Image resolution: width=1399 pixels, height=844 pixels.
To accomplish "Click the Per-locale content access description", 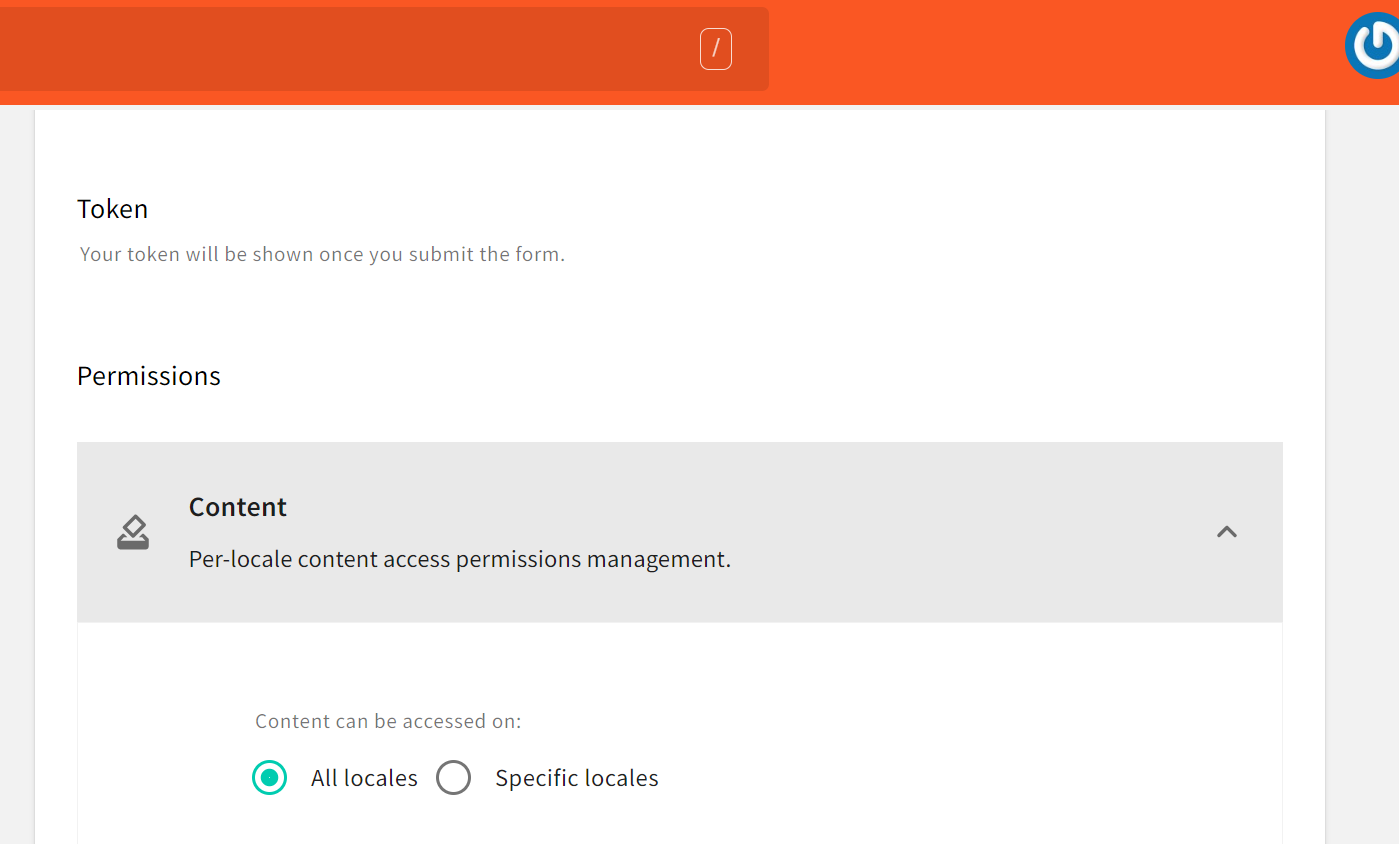I will (460, 559).
